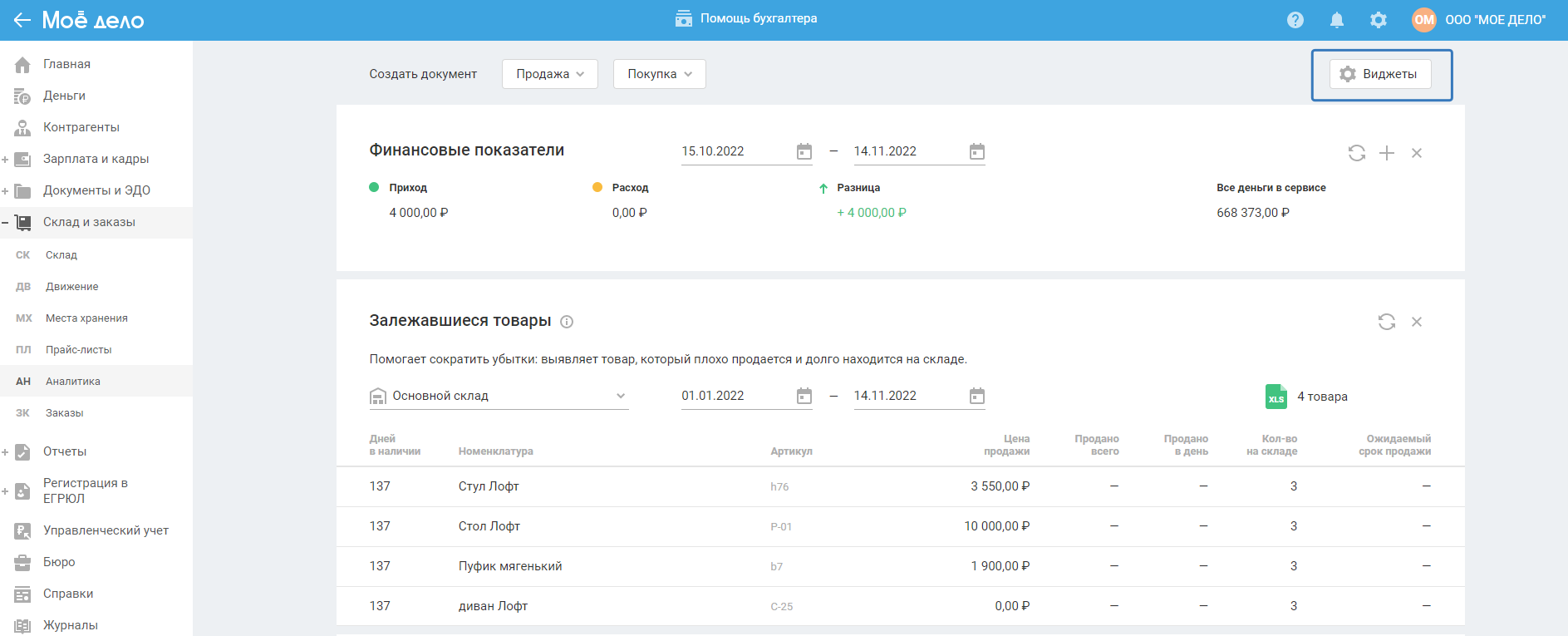Show info tooltip next to Залежавшиеся товары
The height and width of the screenshot is (636, 1568).
pos(567,322)
